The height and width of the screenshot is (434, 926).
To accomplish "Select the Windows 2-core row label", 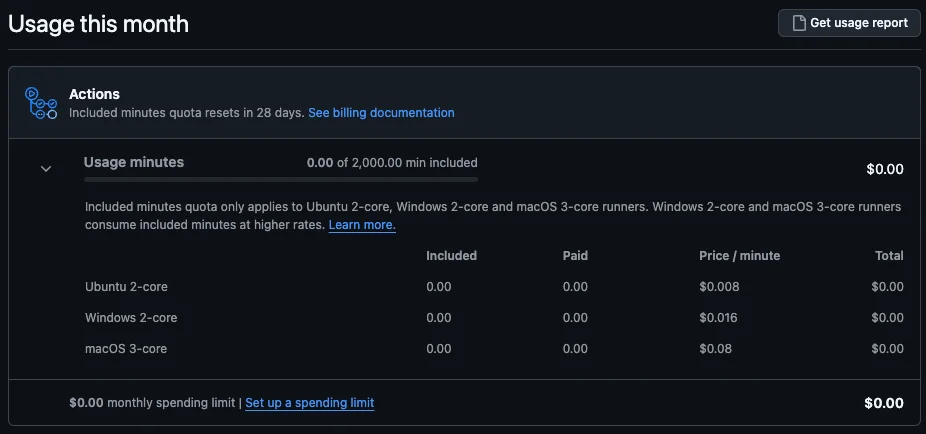I will coord(131,318).
